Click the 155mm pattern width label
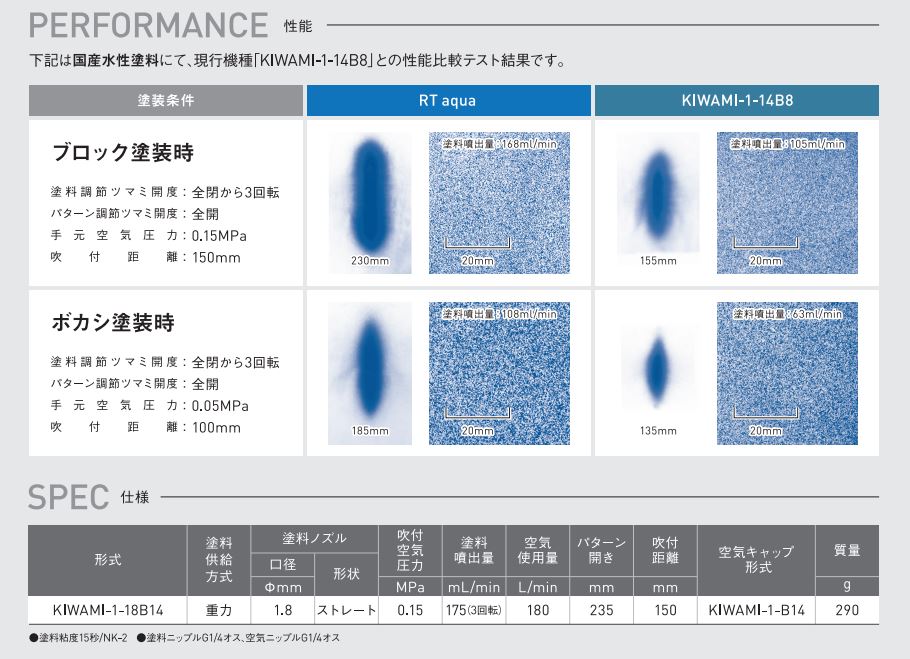Screen dimensions: 910x659 (658, 261)
